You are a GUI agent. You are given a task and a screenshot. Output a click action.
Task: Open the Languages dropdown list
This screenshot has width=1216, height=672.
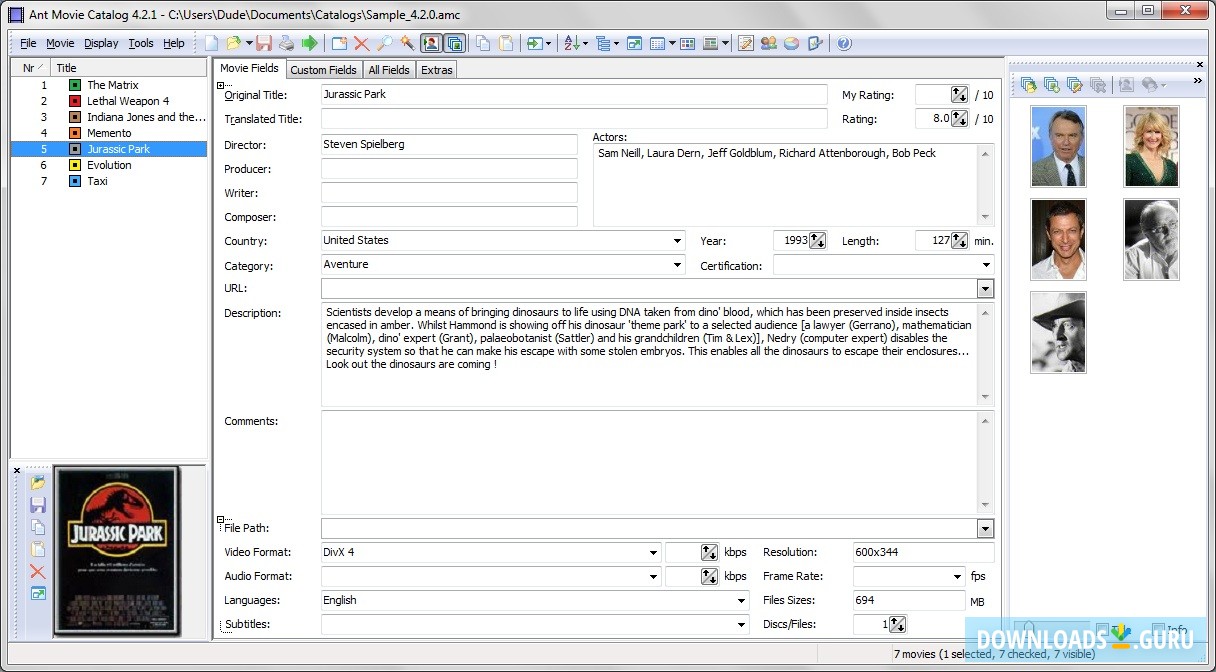tap(741, 601)
